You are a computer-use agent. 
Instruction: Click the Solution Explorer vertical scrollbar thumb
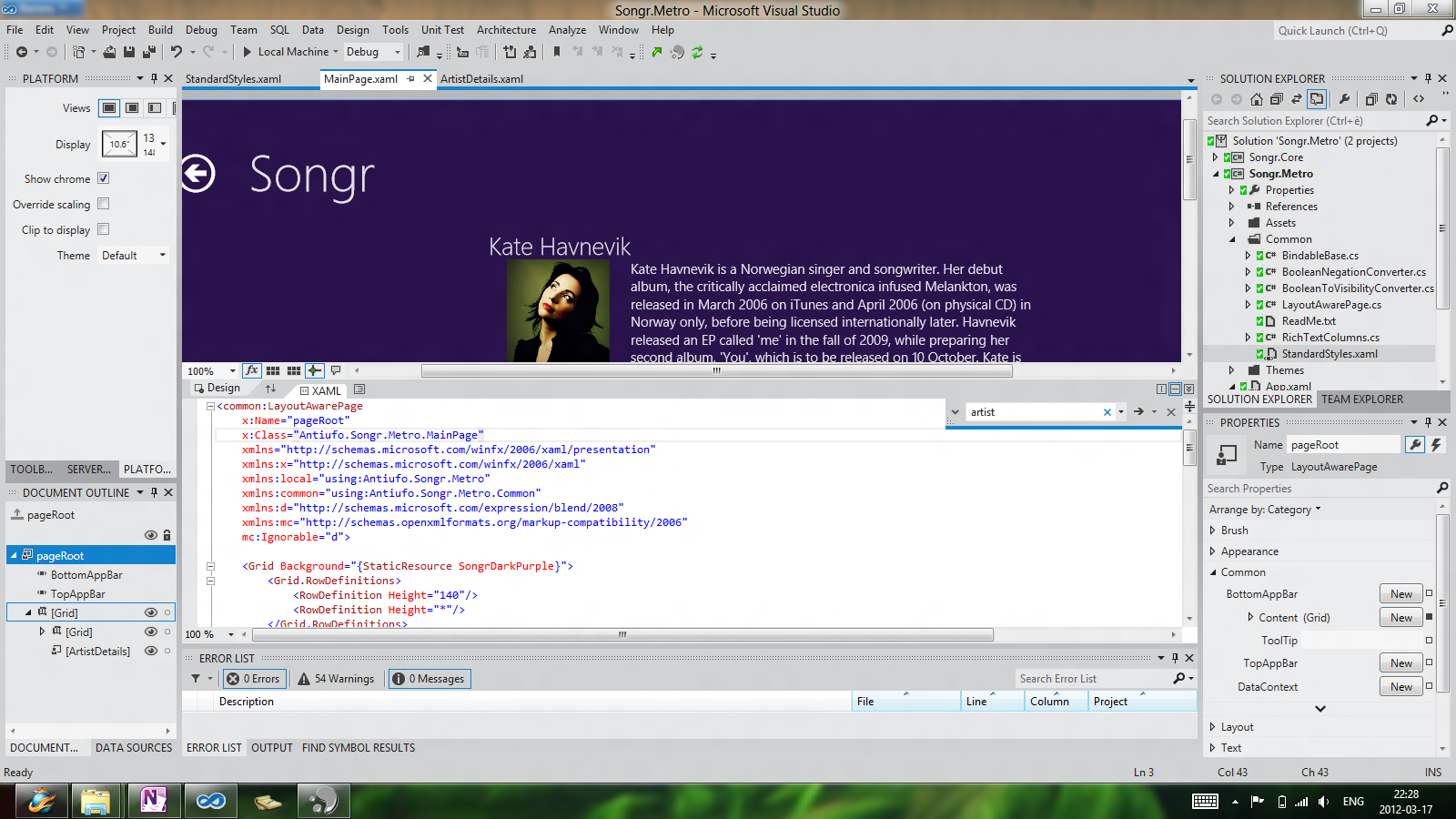pyautogui.click(x=1442, y=227)
